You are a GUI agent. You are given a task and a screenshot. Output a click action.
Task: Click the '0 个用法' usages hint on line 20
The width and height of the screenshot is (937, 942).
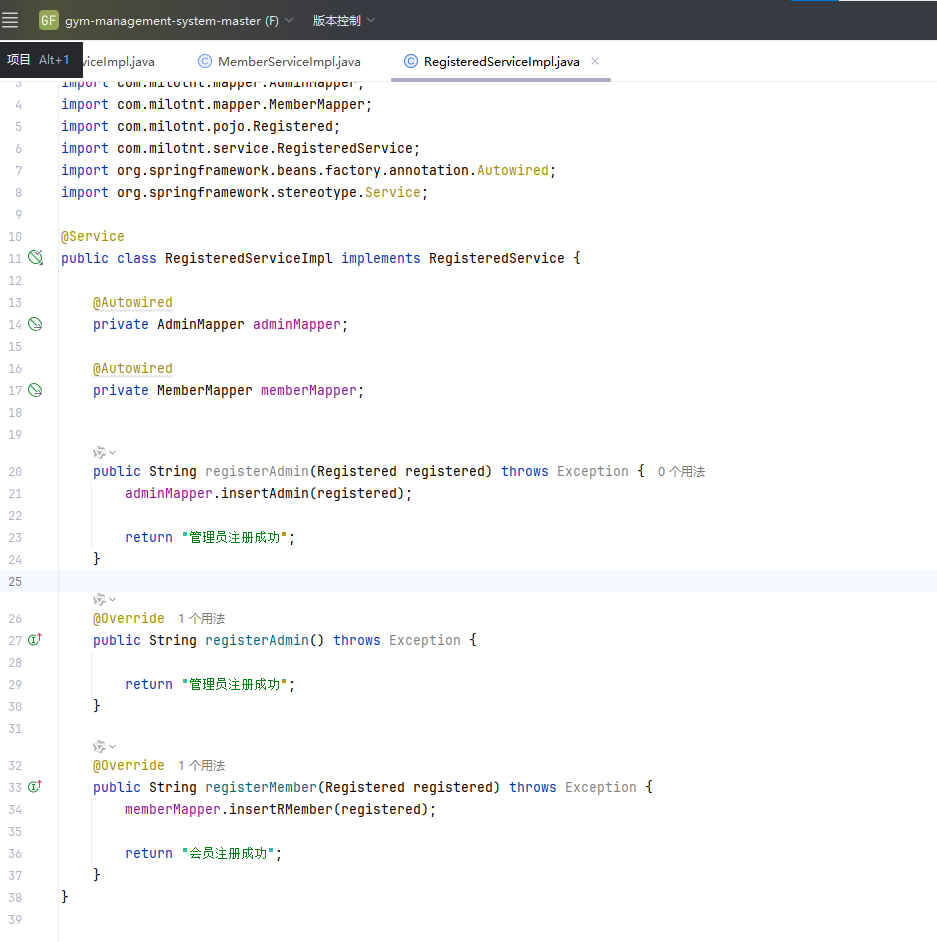click(681, 472)
